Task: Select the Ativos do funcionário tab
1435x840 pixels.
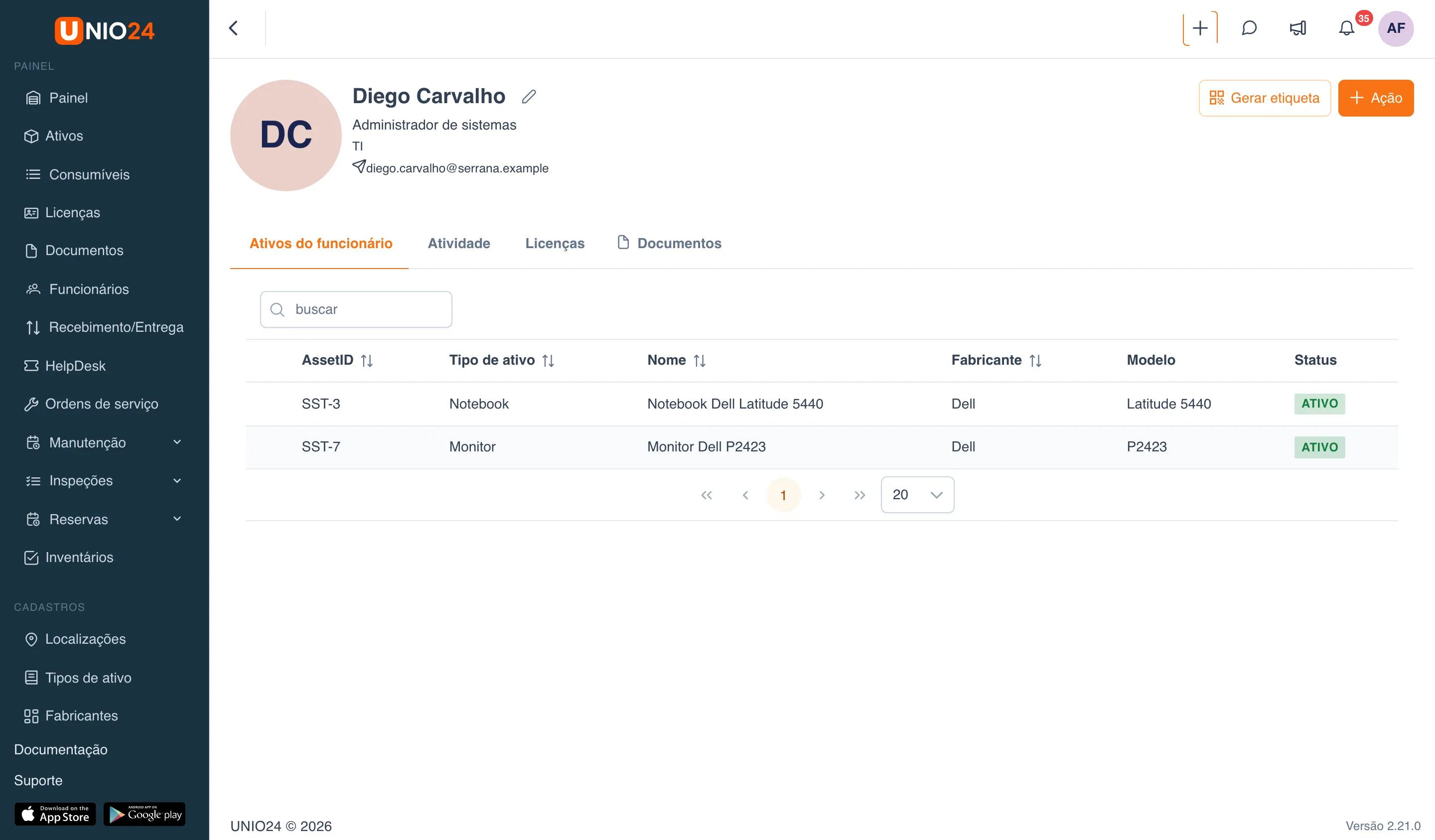Action: (320, 243)
